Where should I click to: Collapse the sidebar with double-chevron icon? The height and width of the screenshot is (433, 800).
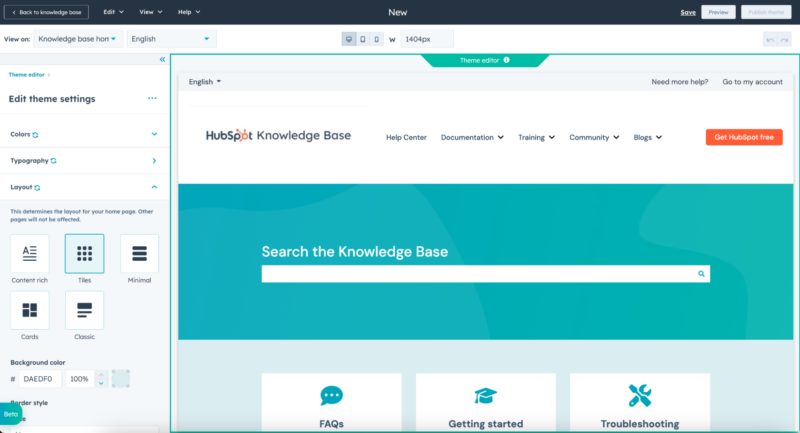pyautogui.click(x=162, y=60)
